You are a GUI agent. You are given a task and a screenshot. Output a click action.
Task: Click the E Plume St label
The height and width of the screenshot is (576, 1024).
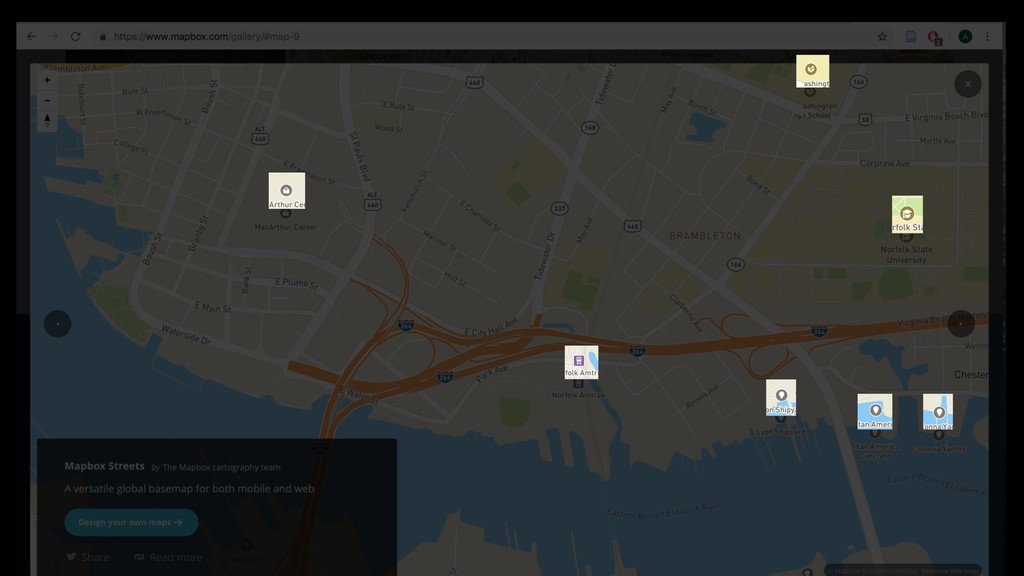click(x=296, y=283)
